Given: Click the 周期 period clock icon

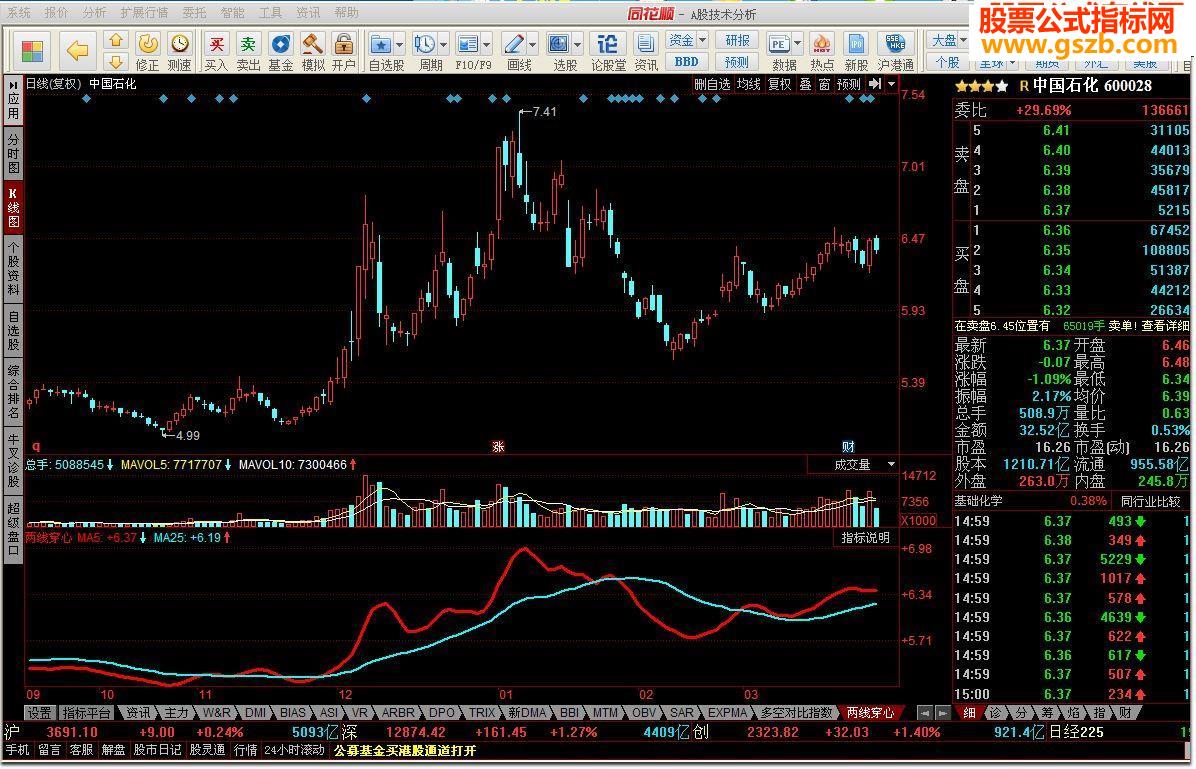Looking at the screenshot, I should [x=425, y=44].
